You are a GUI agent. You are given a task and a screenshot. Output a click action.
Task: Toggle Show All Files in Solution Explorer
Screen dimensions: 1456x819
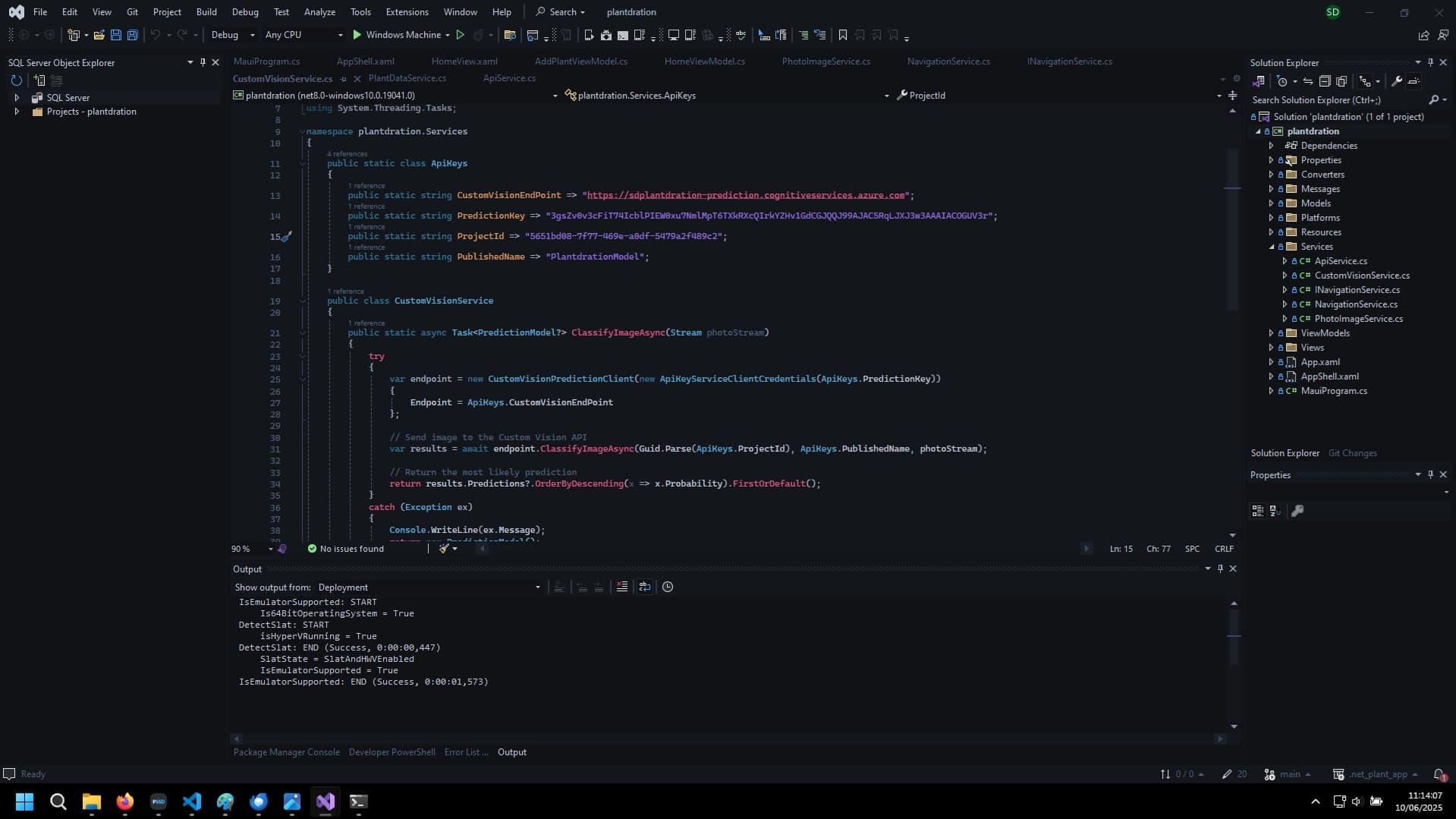pos(1341,81)
